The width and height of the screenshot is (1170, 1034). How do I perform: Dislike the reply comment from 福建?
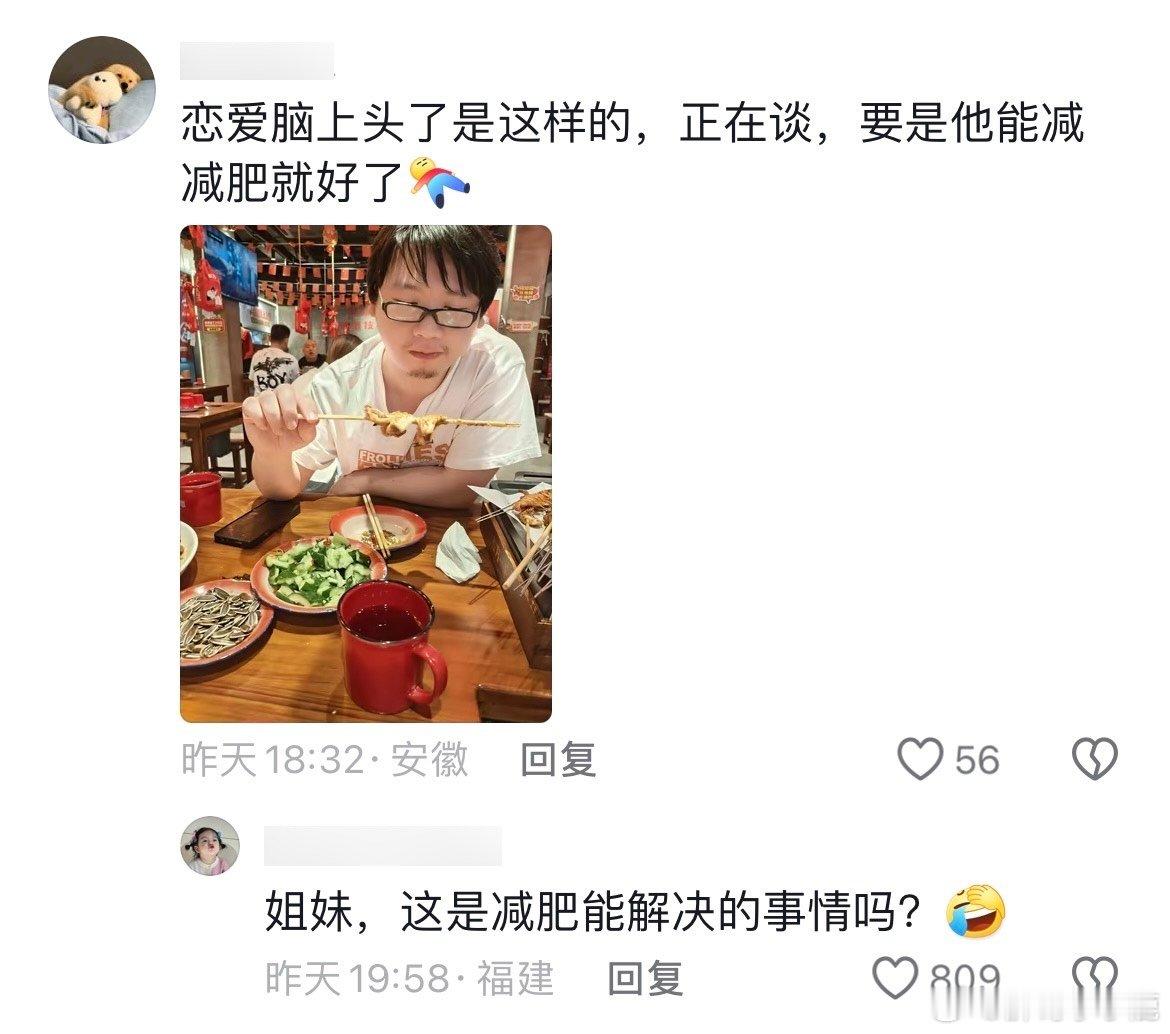(x=1095, y=977)
